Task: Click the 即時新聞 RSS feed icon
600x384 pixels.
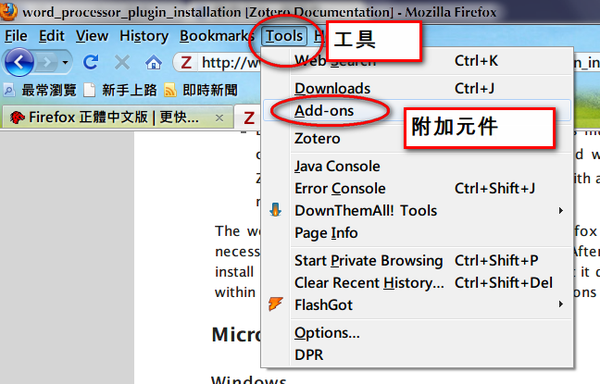Action: [x=170, y=90]
